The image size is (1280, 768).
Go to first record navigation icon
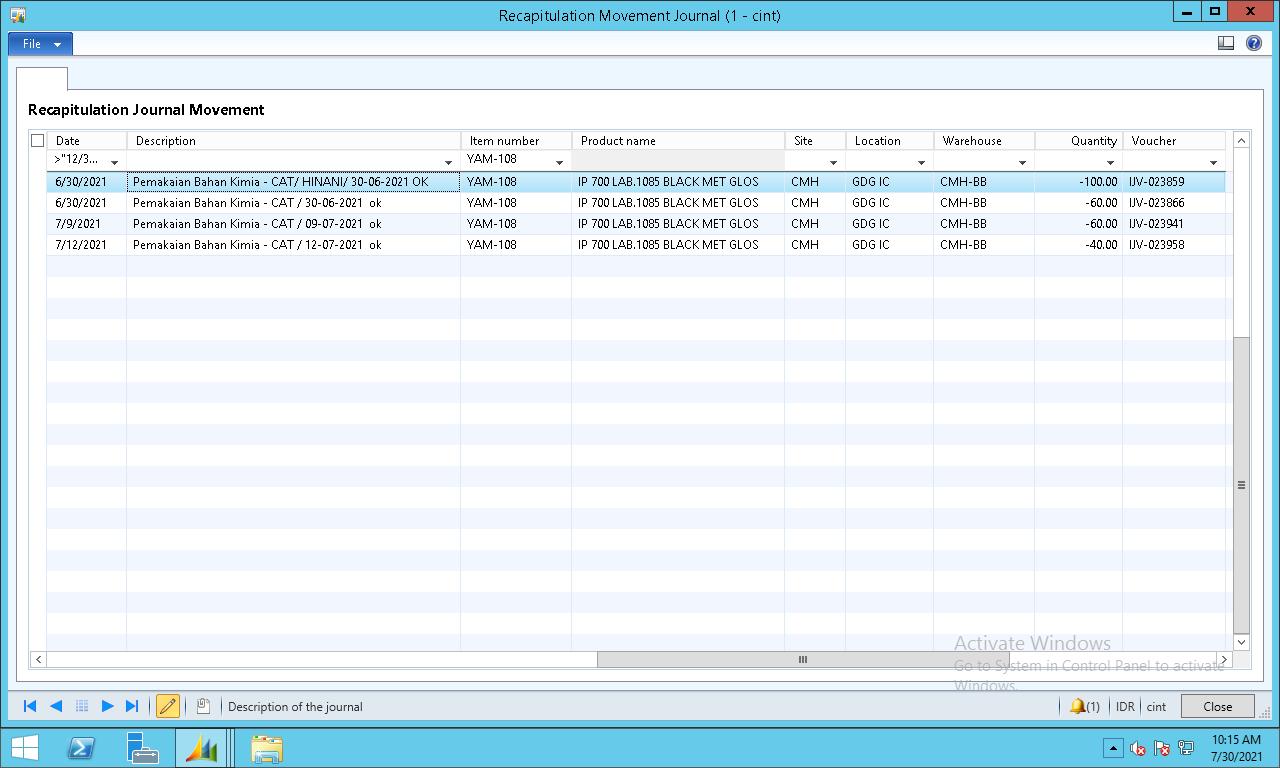coord(30,706)
